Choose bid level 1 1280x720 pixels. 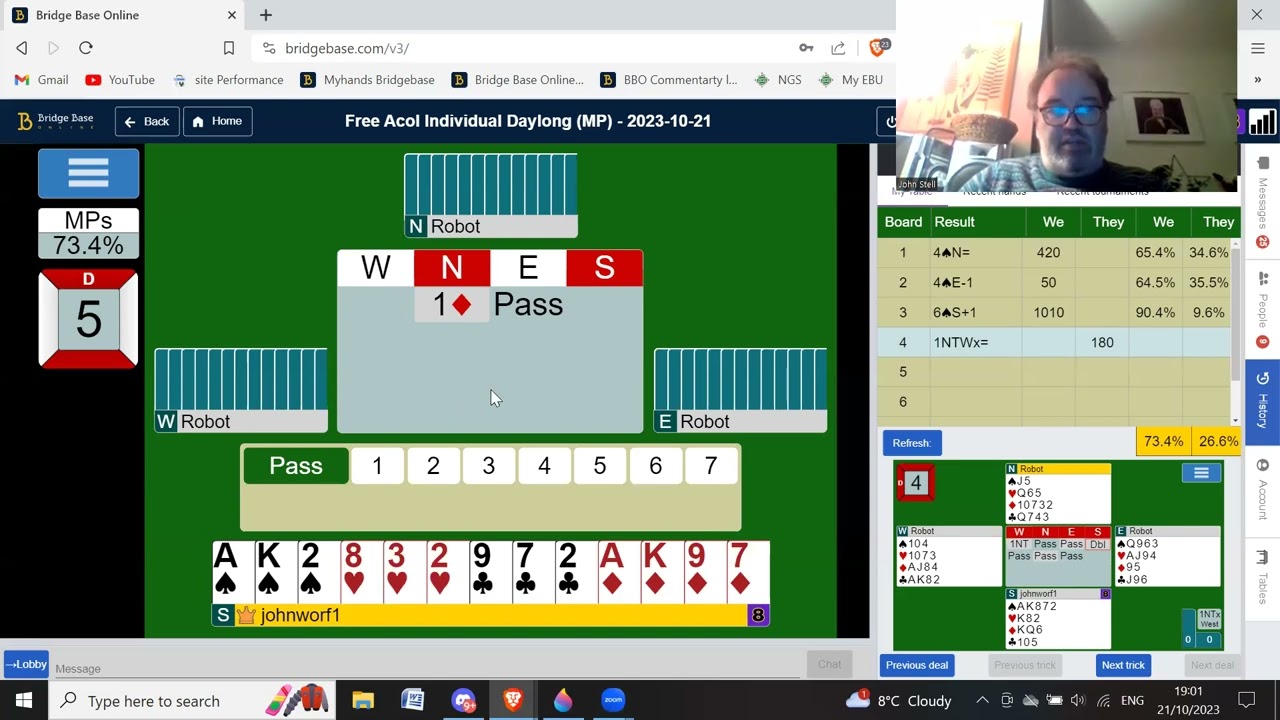[x=377, y=466]
